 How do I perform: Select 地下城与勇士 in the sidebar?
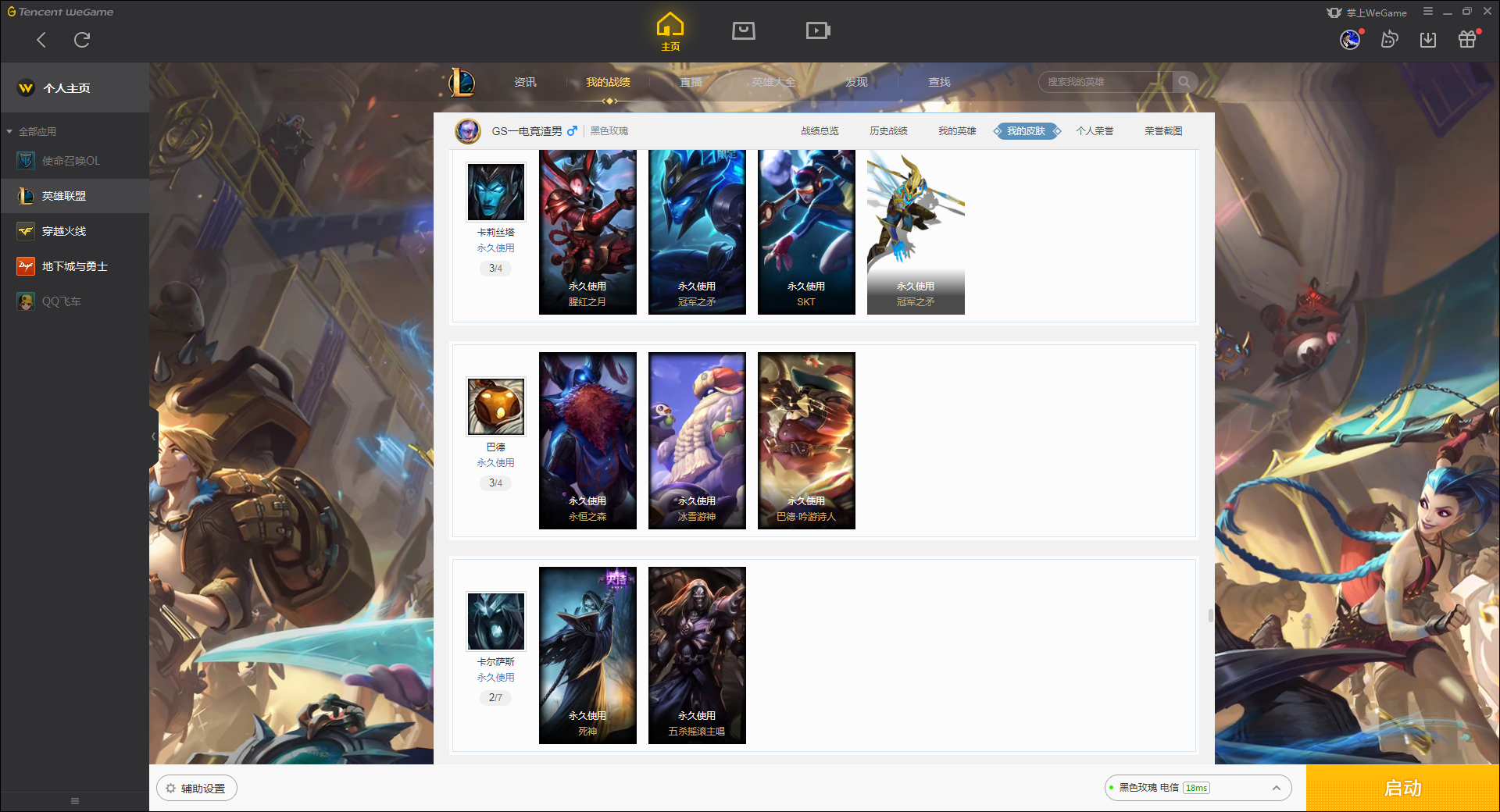point(75,266)
